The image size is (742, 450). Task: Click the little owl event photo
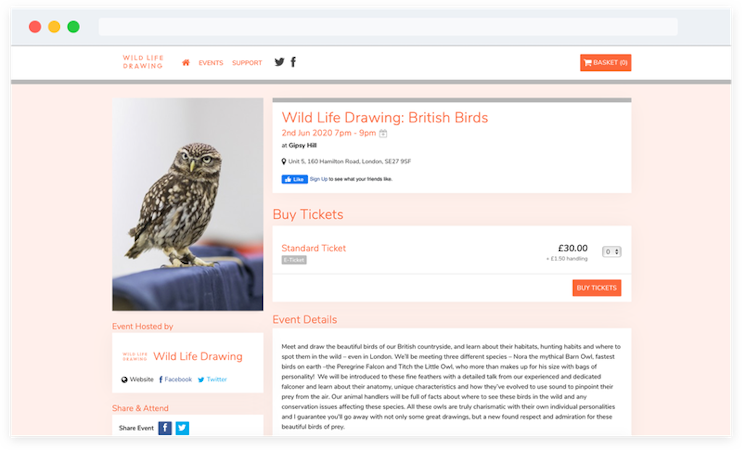[188, 204]
